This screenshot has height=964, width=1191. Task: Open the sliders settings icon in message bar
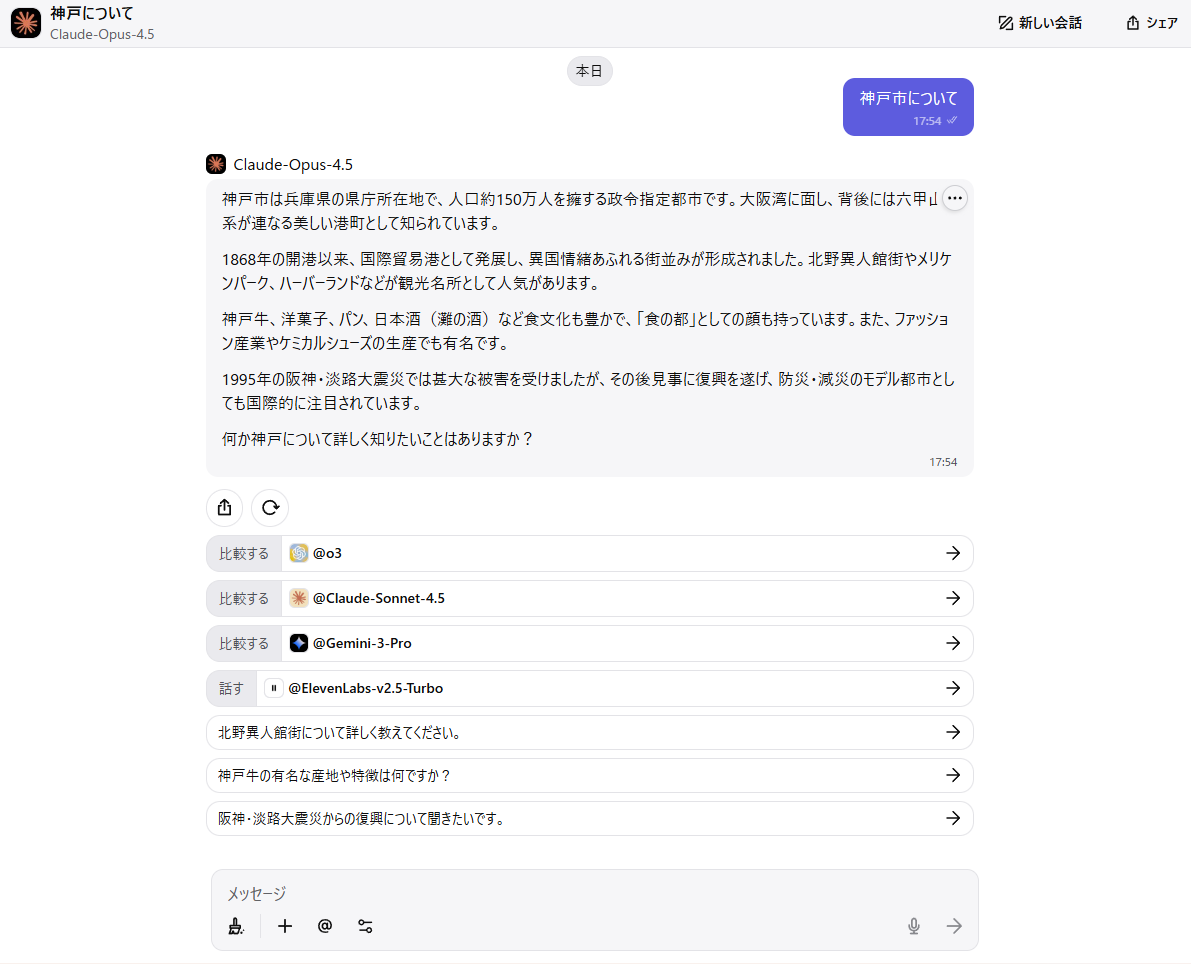(x=365, y=926)
